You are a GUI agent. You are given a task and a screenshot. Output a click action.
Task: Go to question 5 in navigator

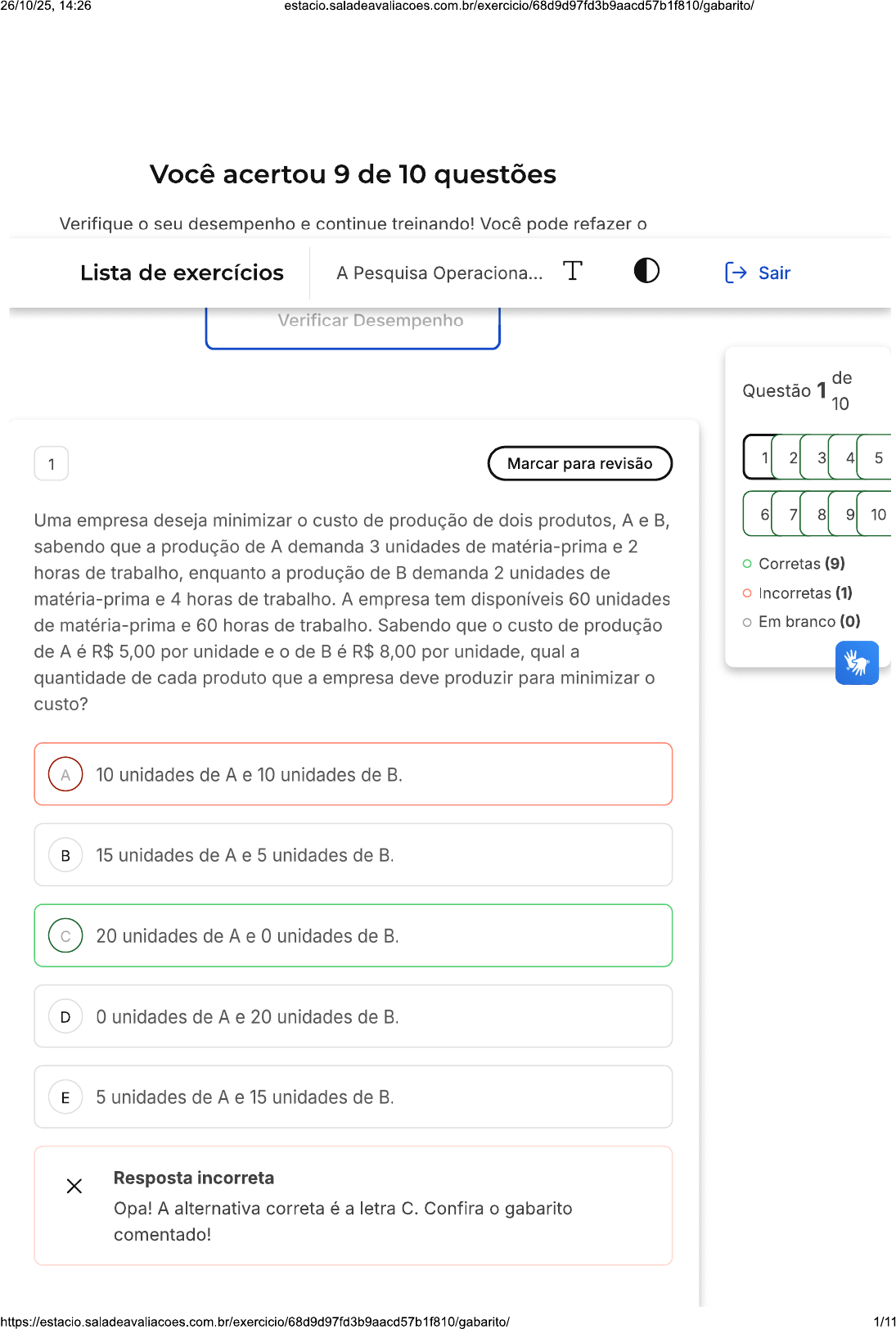(878, 457)
